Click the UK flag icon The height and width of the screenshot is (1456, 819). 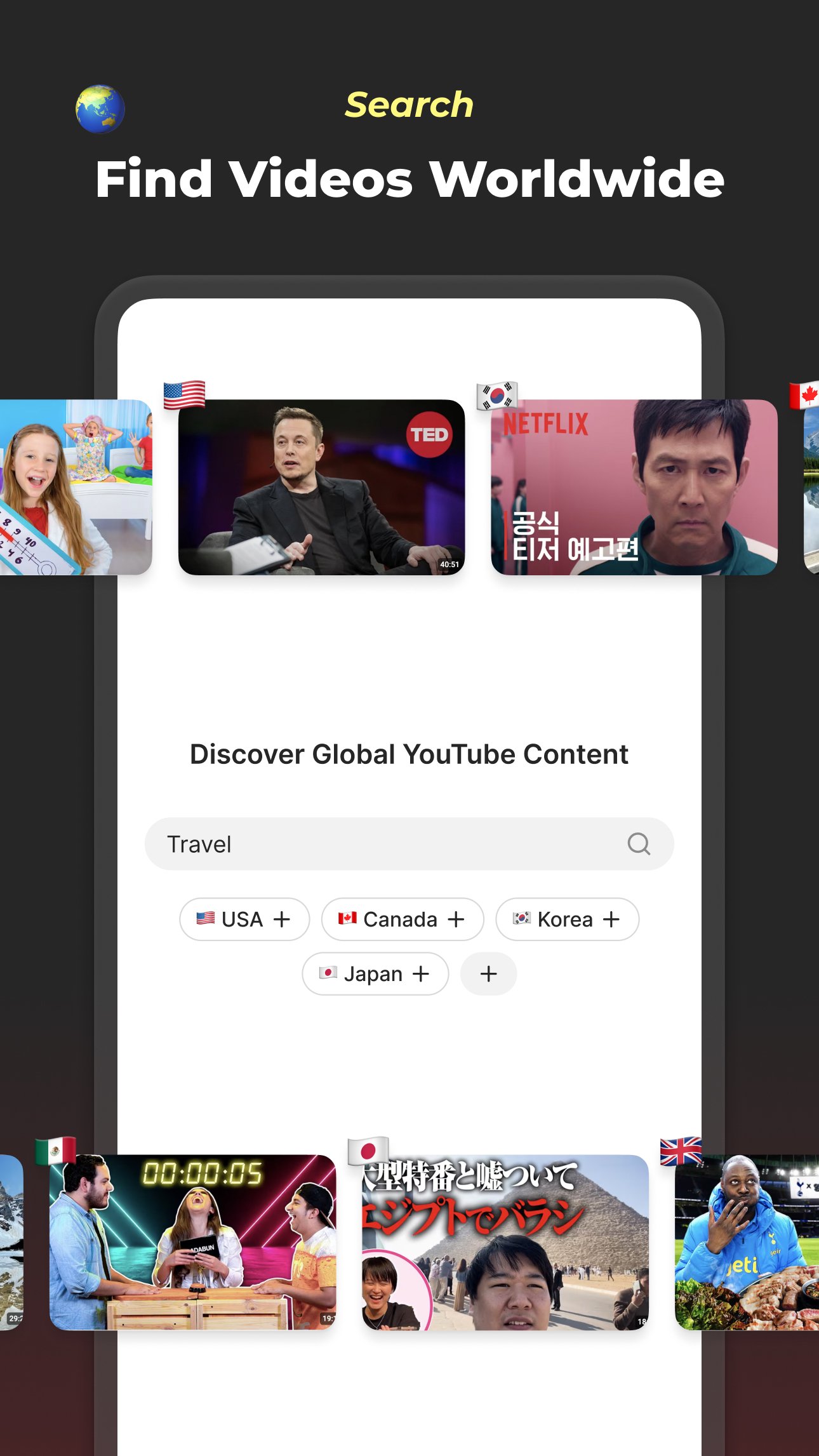pos(681,1151)
